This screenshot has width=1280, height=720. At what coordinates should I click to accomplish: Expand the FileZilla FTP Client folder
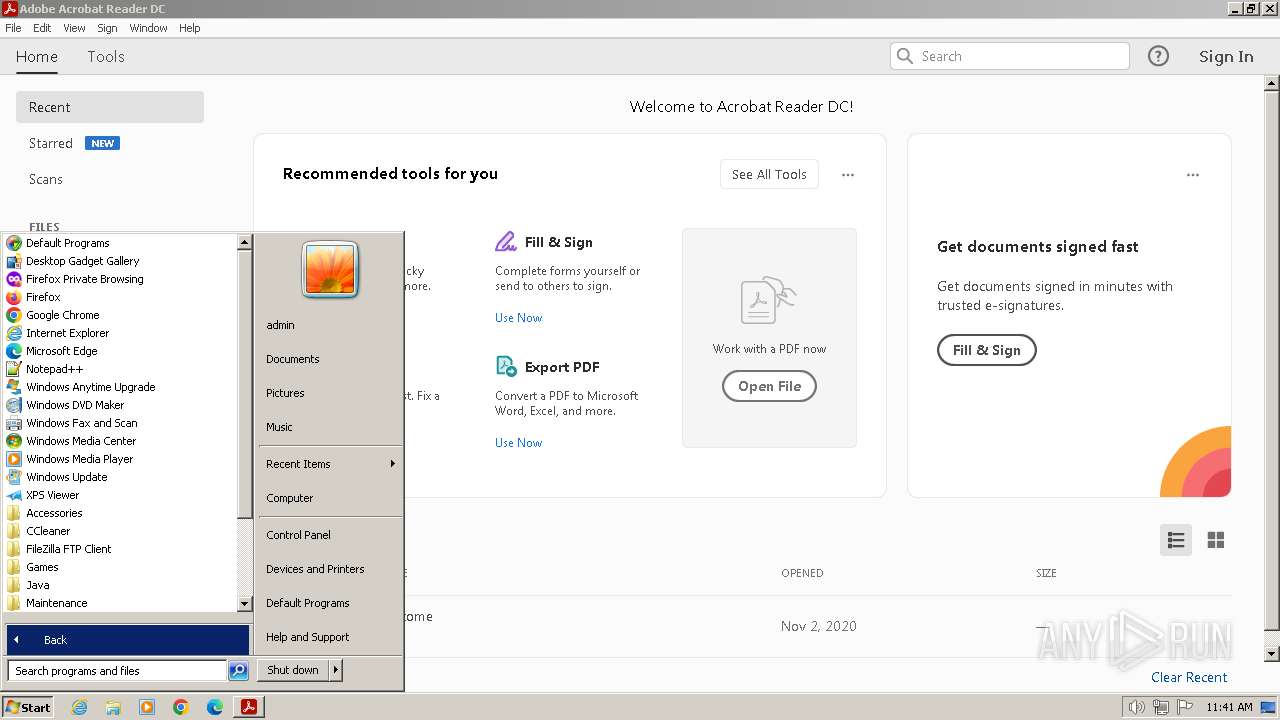point(68,549)
